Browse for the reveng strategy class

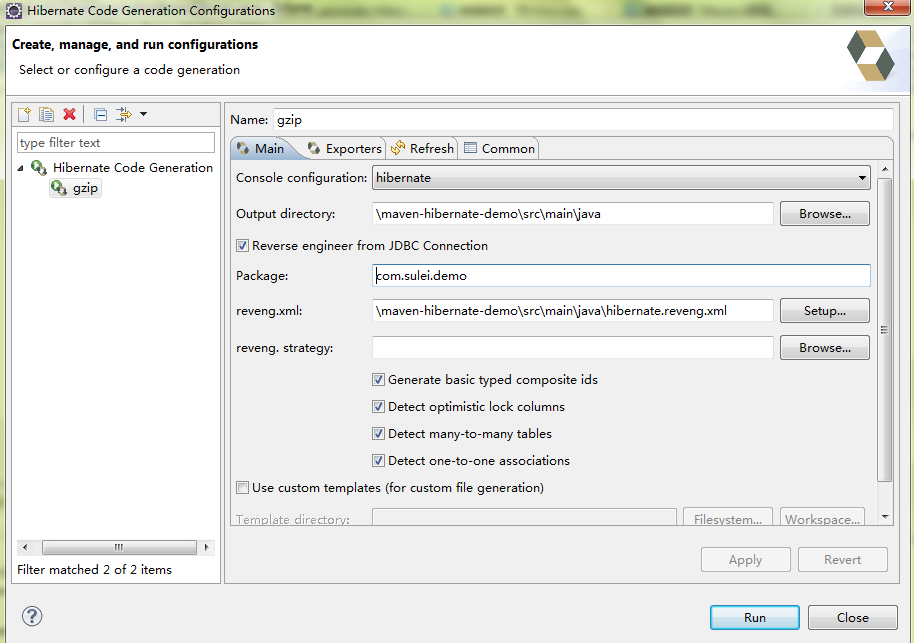tap(825, 347)
